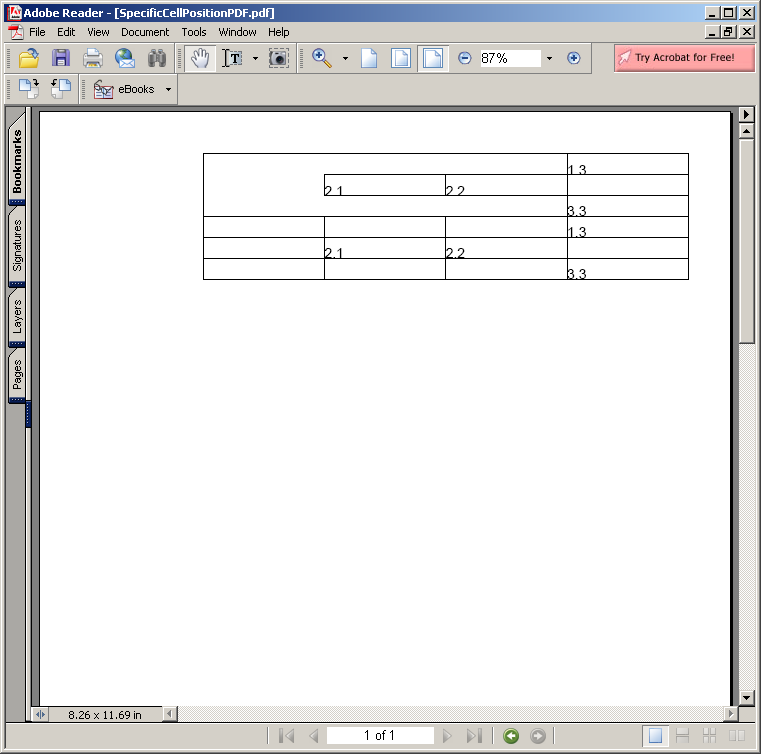This screenshot has height=754, width=761.
Task: Activate the Snapshot camera tool
Action: (x=279, y=58)
